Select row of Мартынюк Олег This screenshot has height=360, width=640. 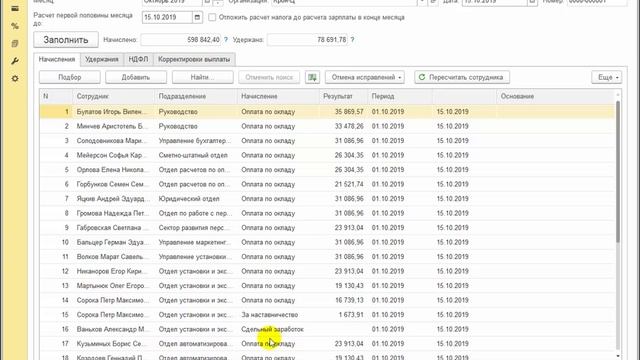(327, 286)
